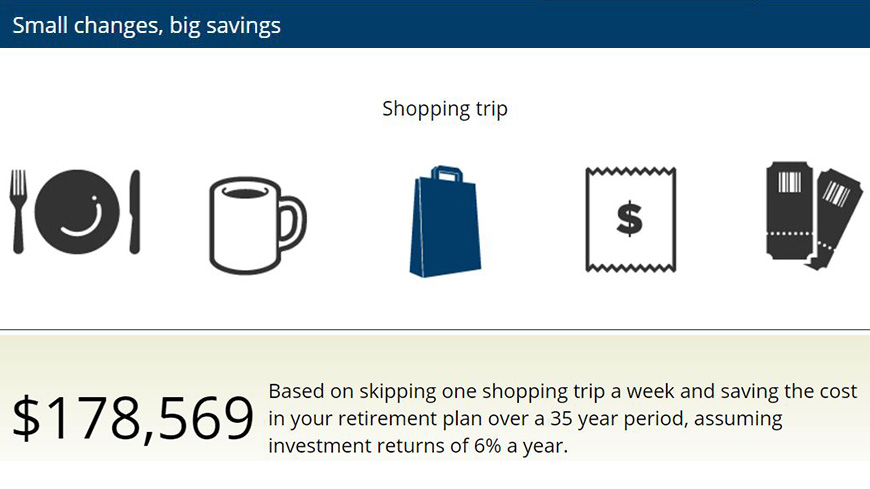This screenshot has width=870, height=489.
Task: Click the "investment returns of 6% a year" line
Action: tap(418, 445)
